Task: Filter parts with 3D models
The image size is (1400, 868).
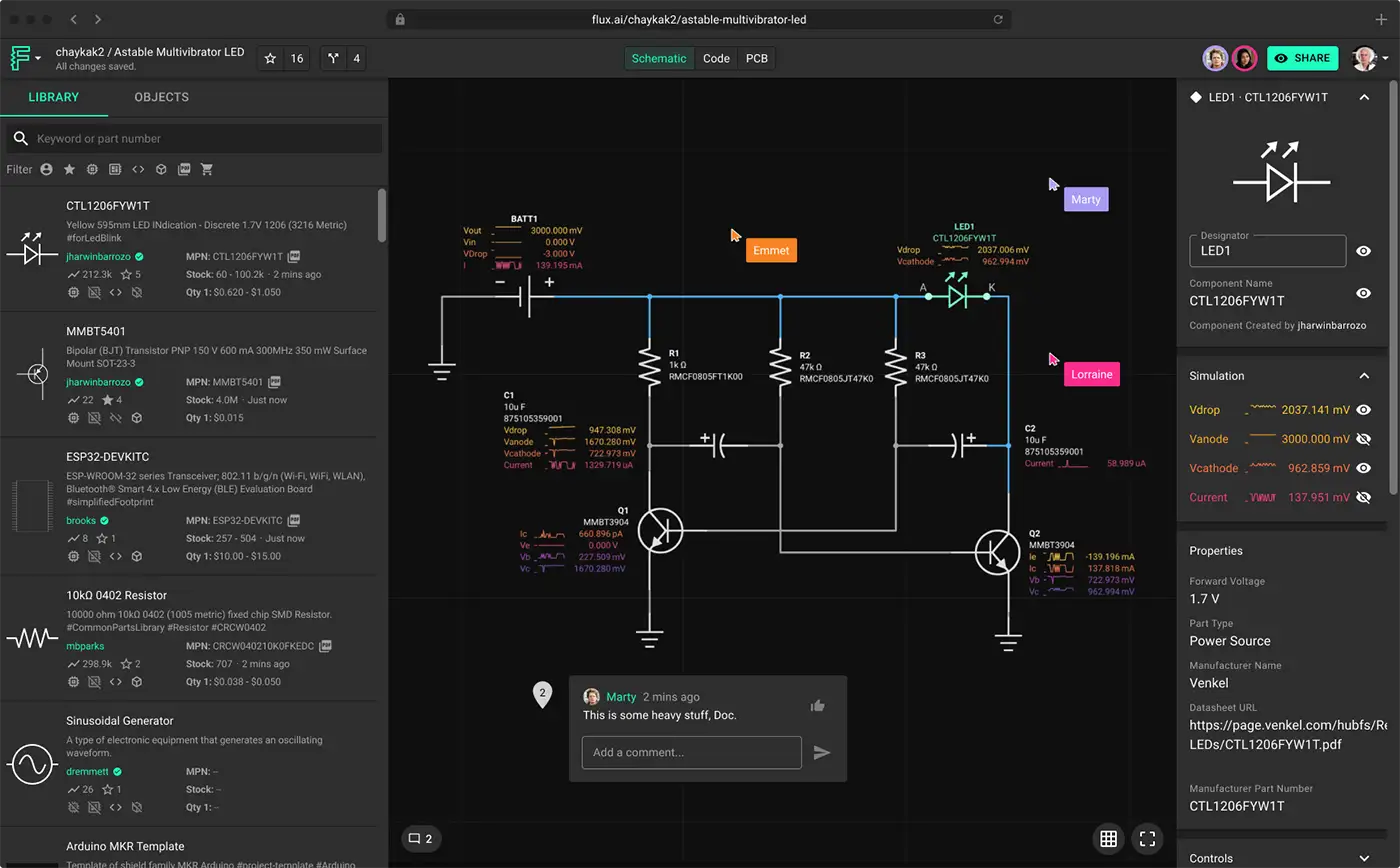Action: pos(161,169)
